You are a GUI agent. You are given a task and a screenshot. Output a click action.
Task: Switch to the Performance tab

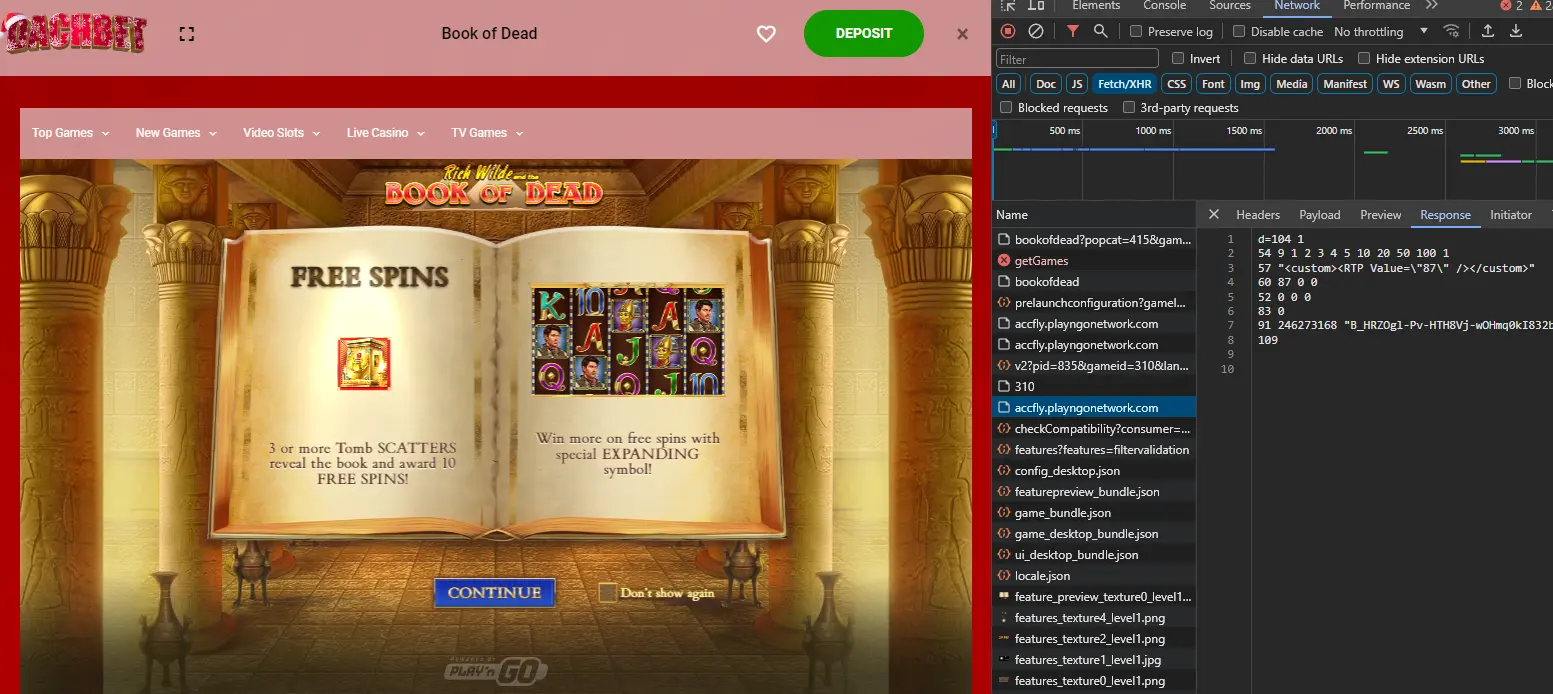pos(1376,6)
